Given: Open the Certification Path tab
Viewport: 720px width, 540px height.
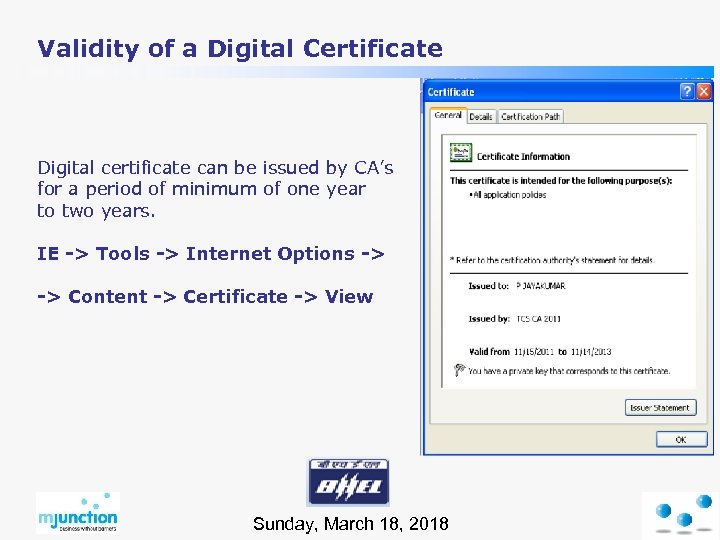Looking at the screenshot, I should (x=530, y=117).
